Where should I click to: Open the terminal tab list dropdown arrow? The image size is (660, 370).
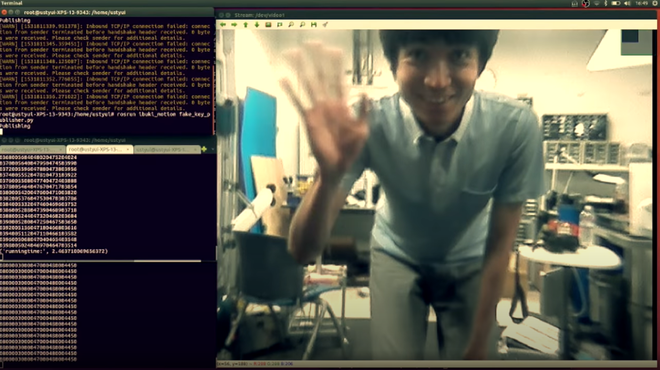[x=213, y=149]
